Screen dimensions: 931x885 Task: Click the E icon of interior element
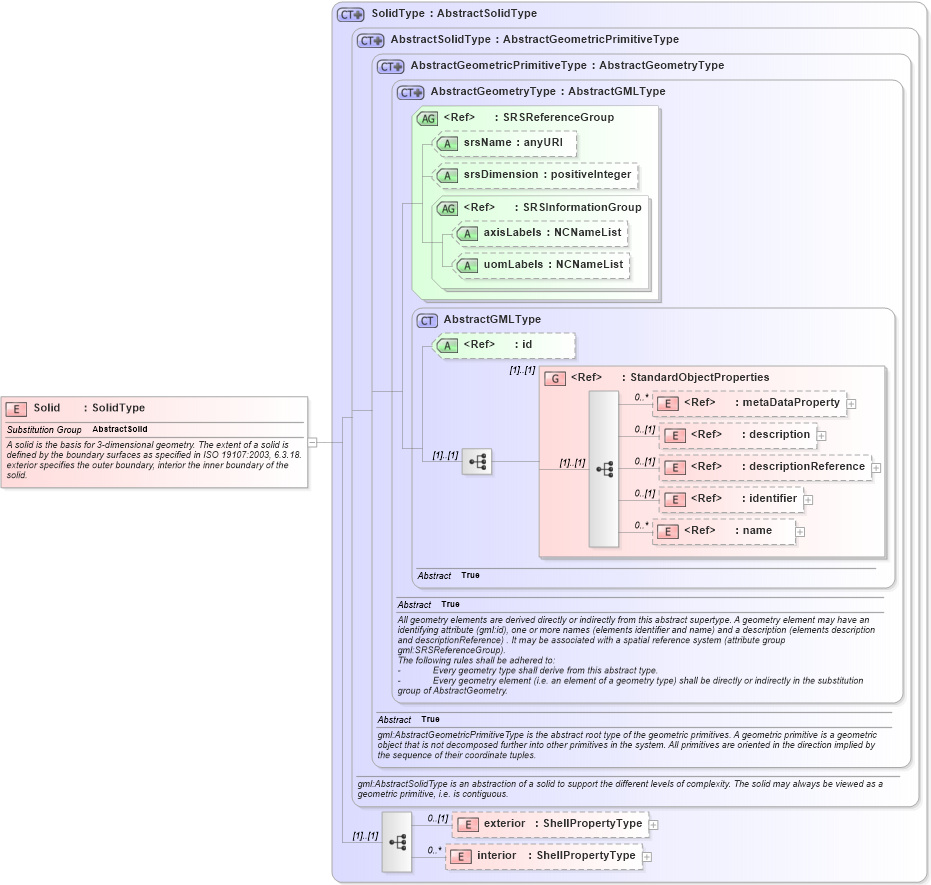[461, 857]
